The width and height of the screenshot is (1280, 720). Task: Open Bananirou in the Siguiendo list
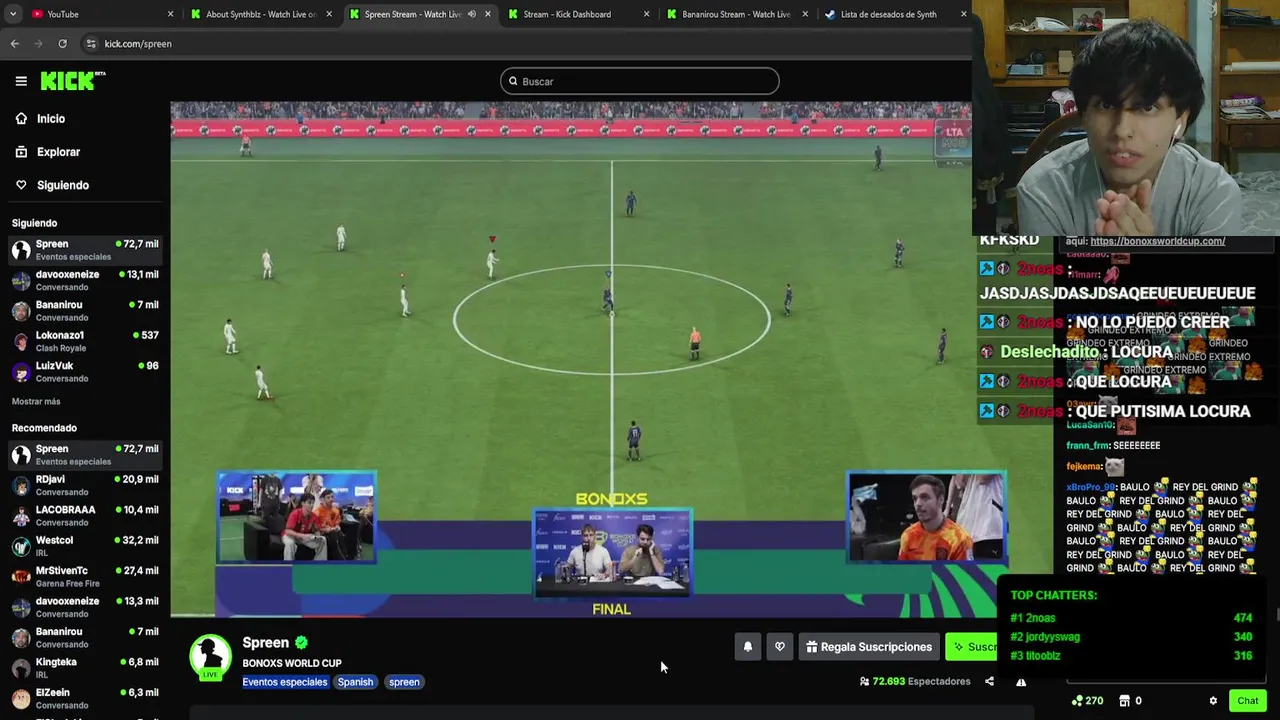[85, 311]
